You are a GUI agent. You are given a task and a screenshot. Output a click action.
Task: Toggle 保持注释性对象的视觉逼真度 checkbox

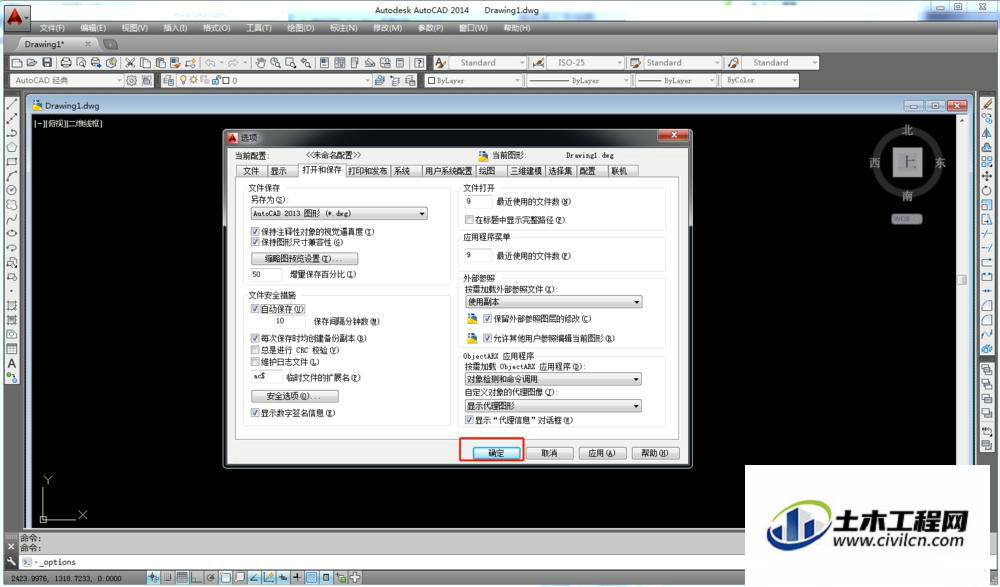[x=255, y=232]
